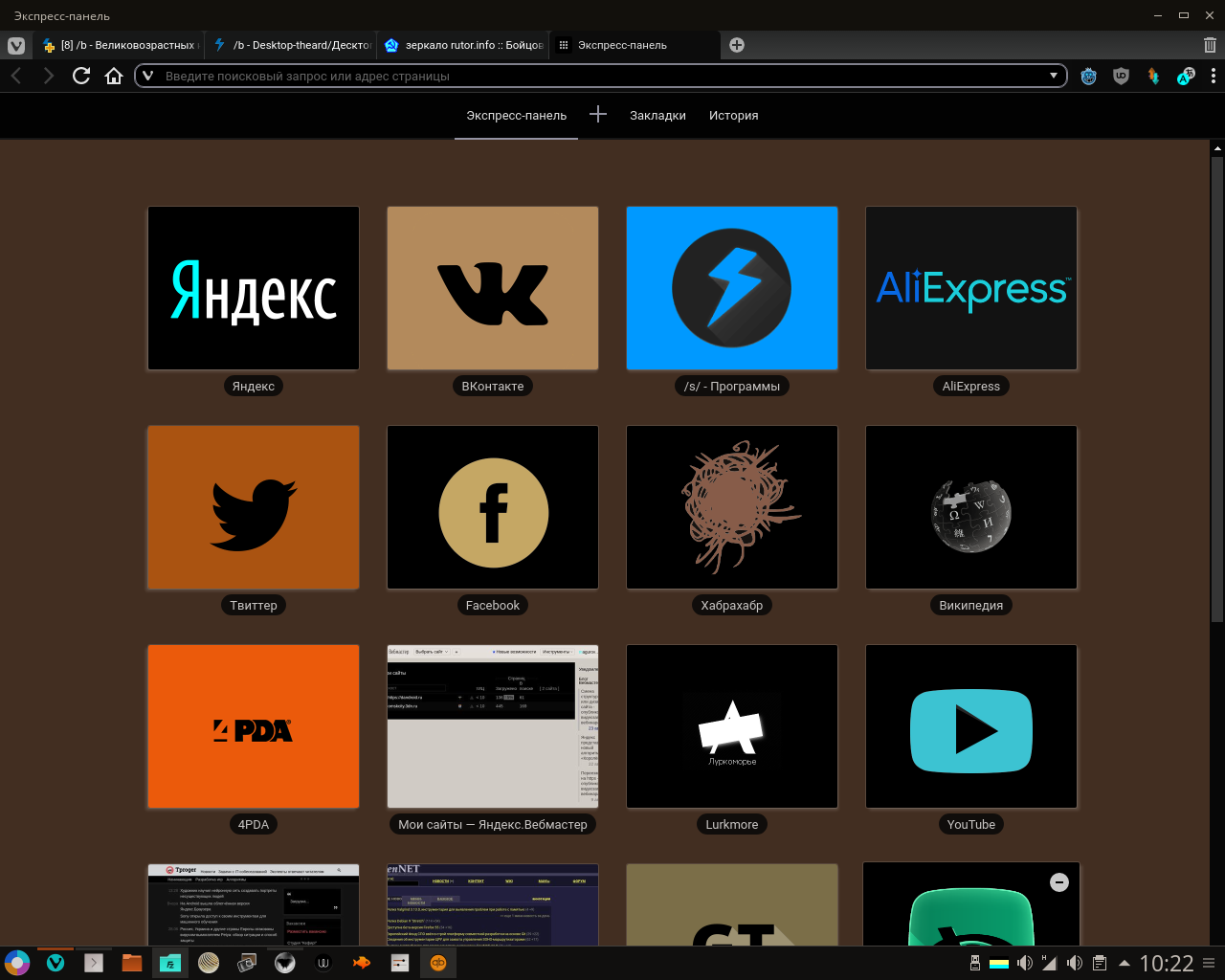Click the orange-teal arrows extension icon
The image size is (1225, 980).
point(1154,76)
